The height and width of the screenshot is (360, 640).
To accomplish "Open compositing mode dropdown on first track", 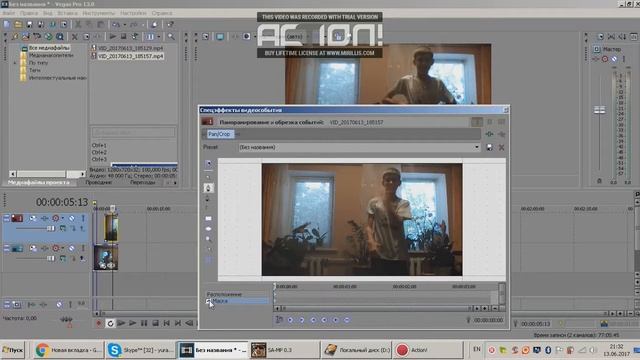I will [62, 229].
